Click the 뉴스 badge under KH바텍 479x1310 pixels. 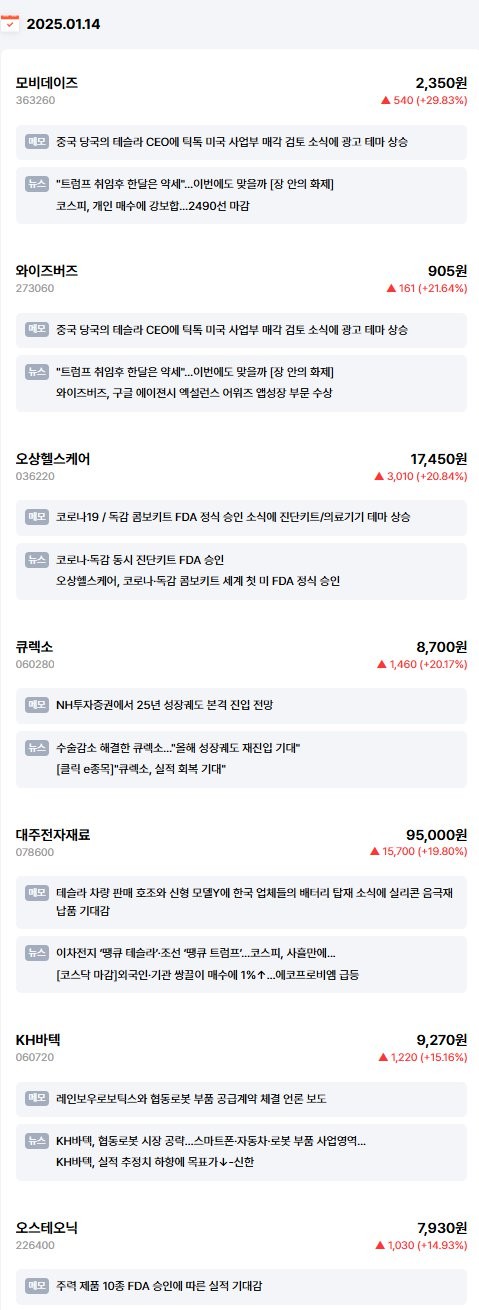point(37,1140)
